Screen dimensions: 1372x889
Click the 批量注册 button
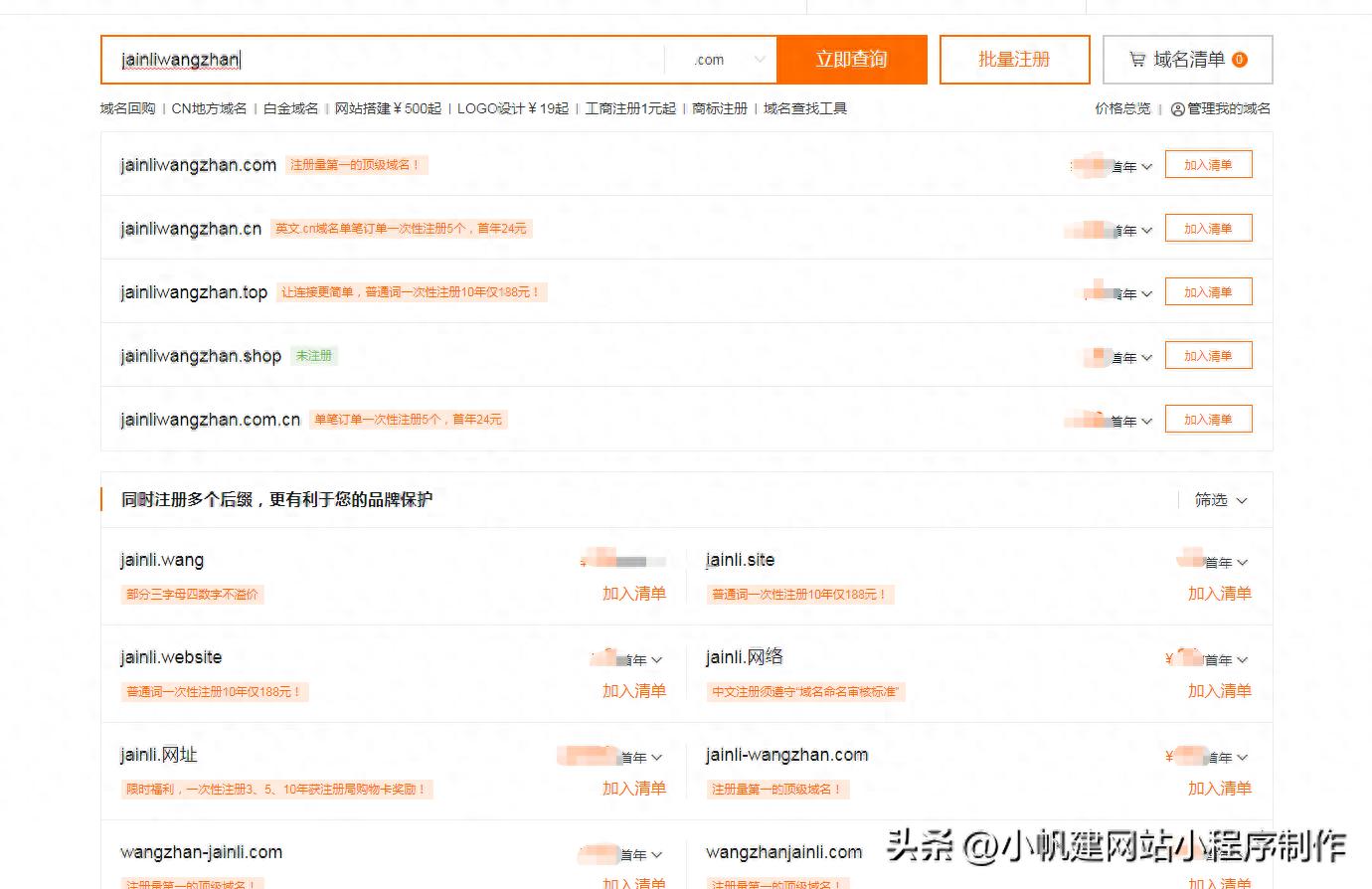1014,60
